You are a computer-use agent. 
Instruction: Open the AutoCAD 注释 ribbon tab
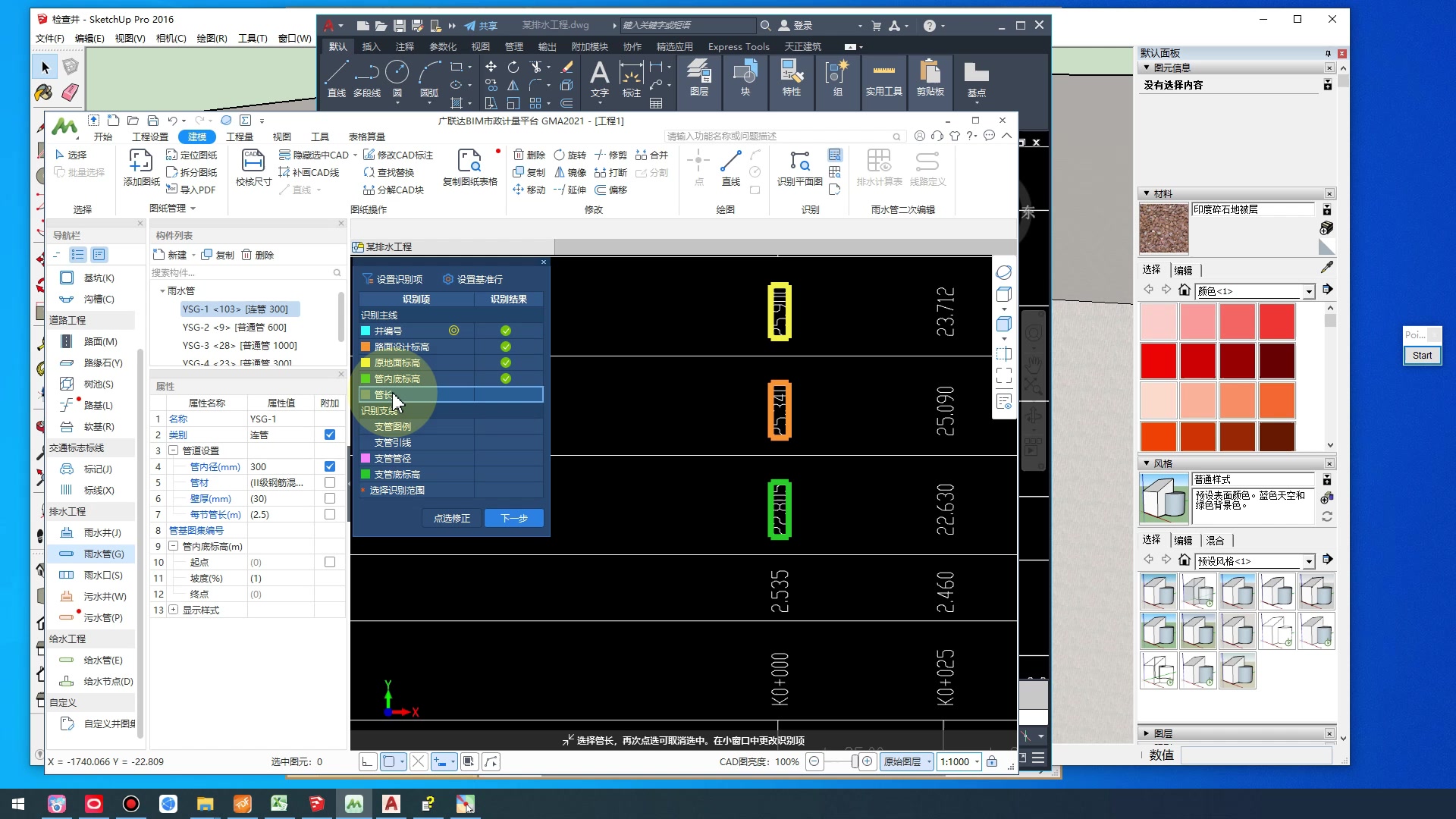point(404,46)
